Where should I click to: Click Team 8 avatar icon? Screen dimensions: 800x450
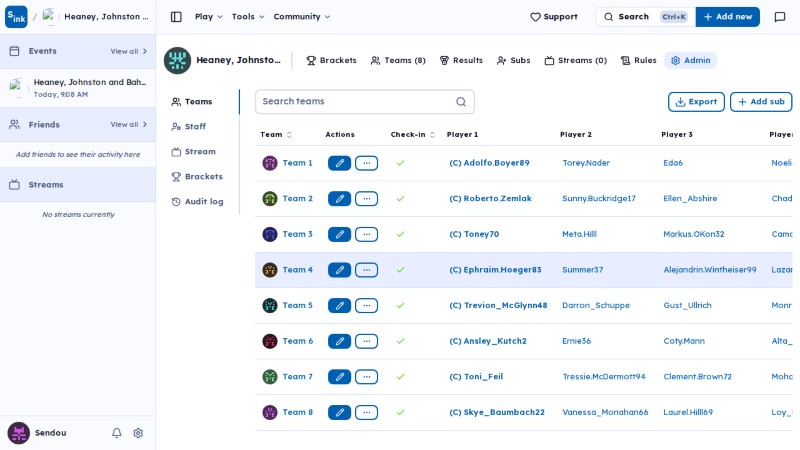tap(269, 412)
